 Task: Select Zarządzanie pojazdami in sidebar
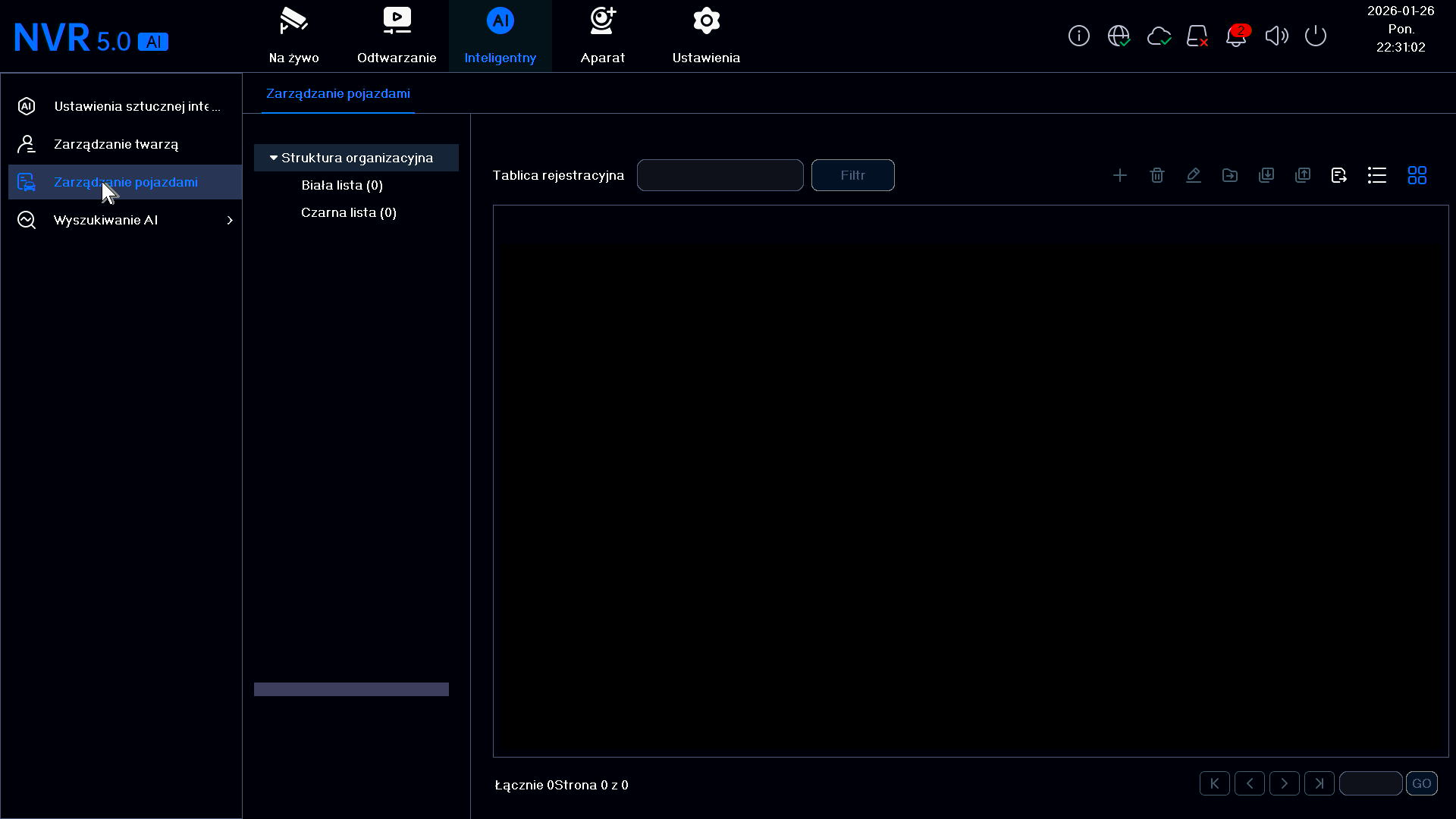[x=125, y=182]
